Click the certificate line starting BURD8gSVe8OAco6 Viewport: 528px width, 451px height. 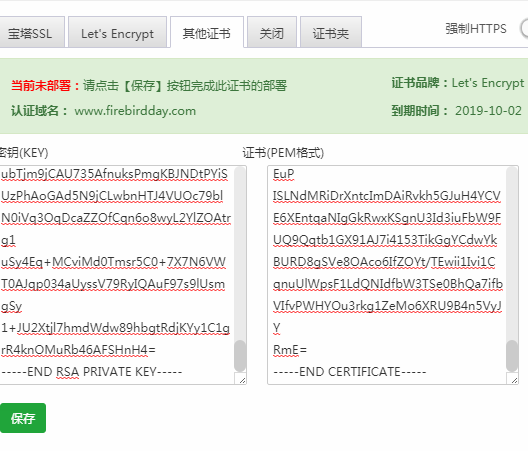coord(384,262)
